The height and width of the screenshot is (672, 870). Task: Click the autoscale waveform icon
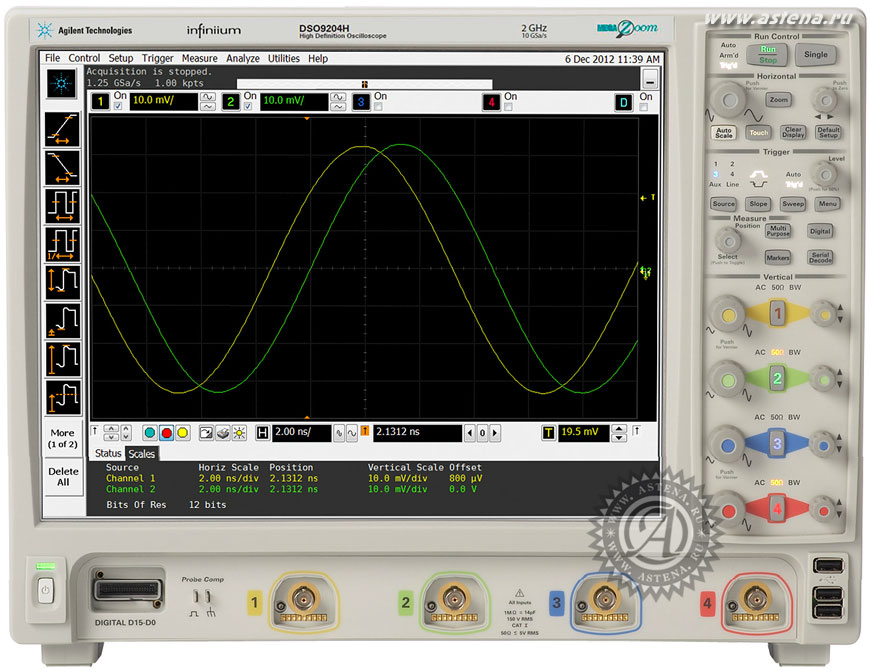[x=206, y=433]
